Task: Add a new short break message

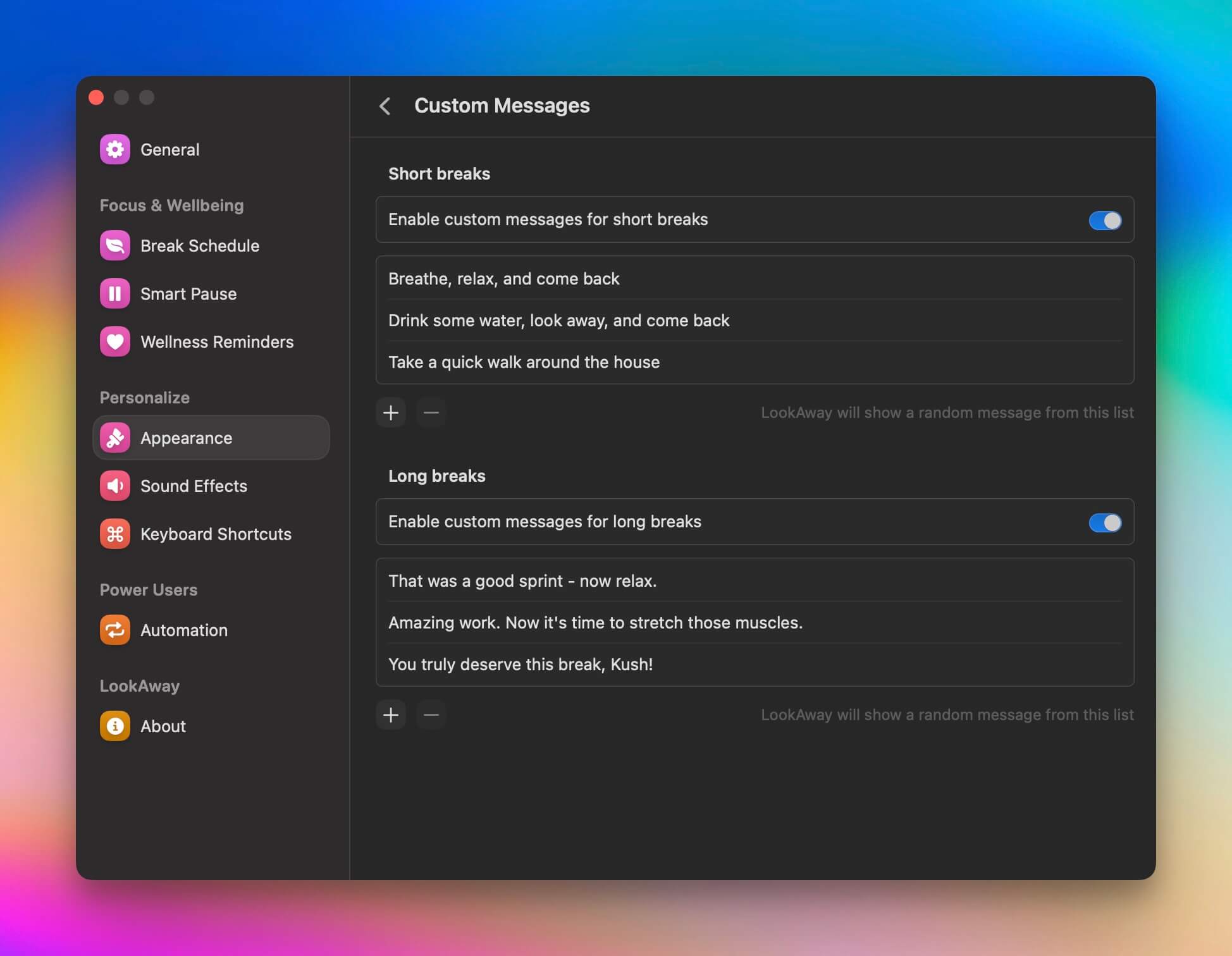Action: pos(391,412)
